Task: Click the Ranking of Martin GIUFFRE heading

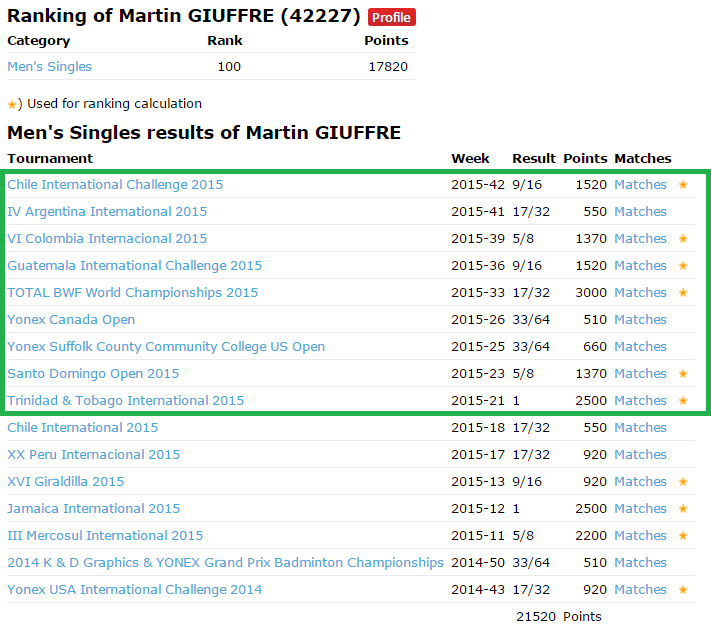Action: 184,16
